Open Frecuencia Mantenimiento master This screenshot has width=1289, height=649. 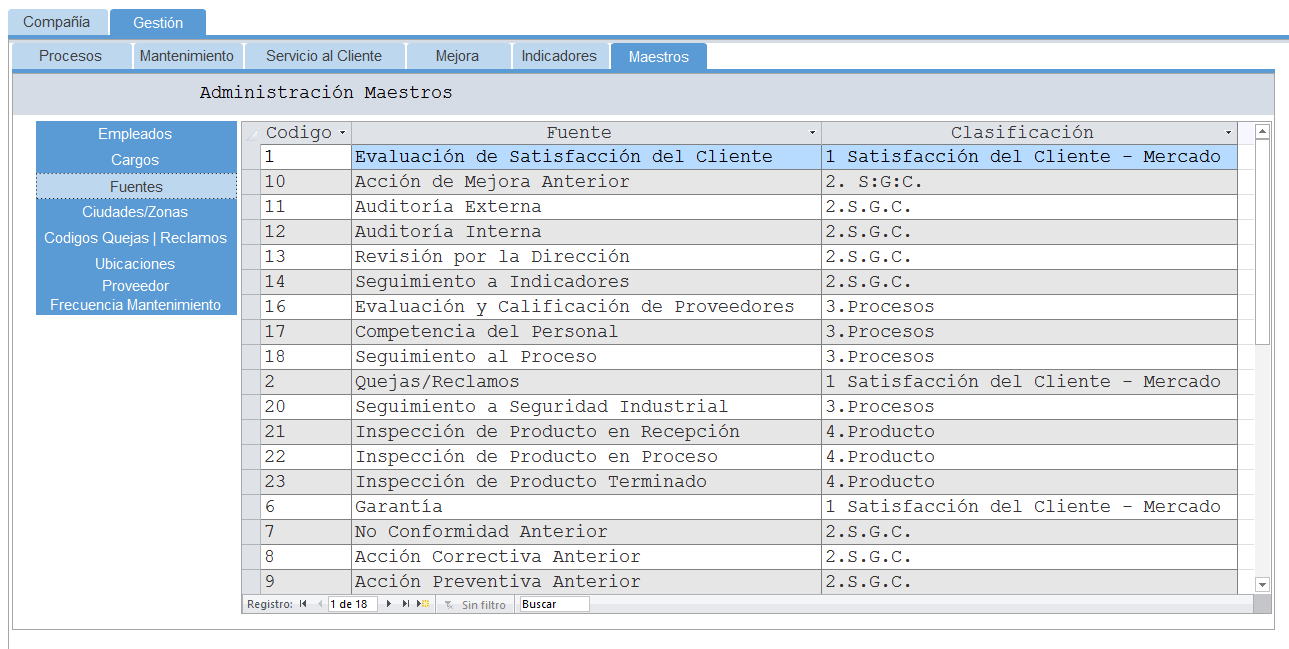coord(135,305)
